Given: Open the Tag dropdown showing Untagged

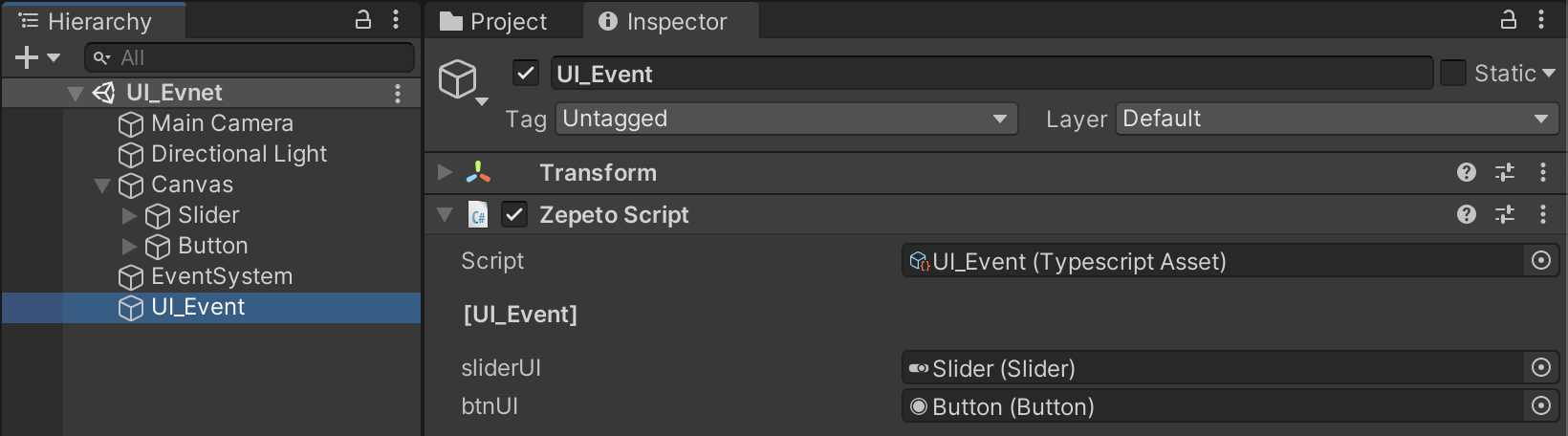Looking at the screenshot, I should point(786,119).
